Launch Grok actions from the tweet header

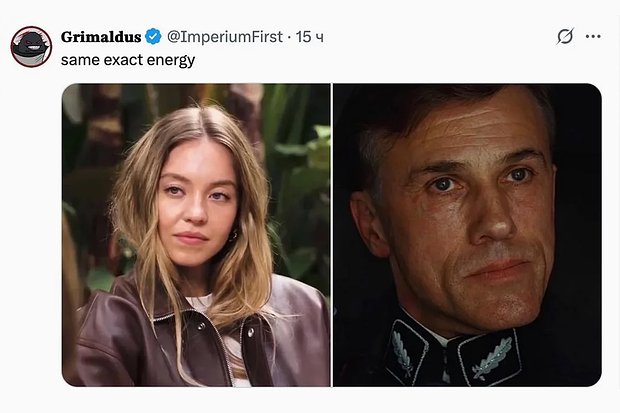click(x=565, y=37)
